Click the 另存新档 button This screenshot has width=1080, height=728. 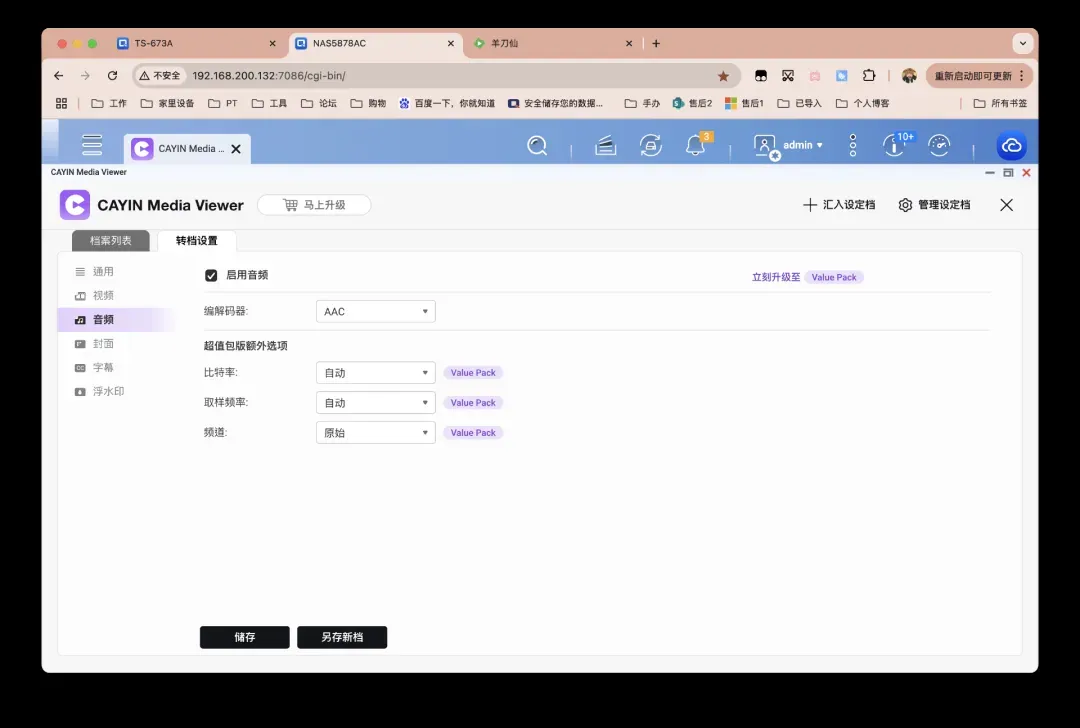tap(342, 637)
